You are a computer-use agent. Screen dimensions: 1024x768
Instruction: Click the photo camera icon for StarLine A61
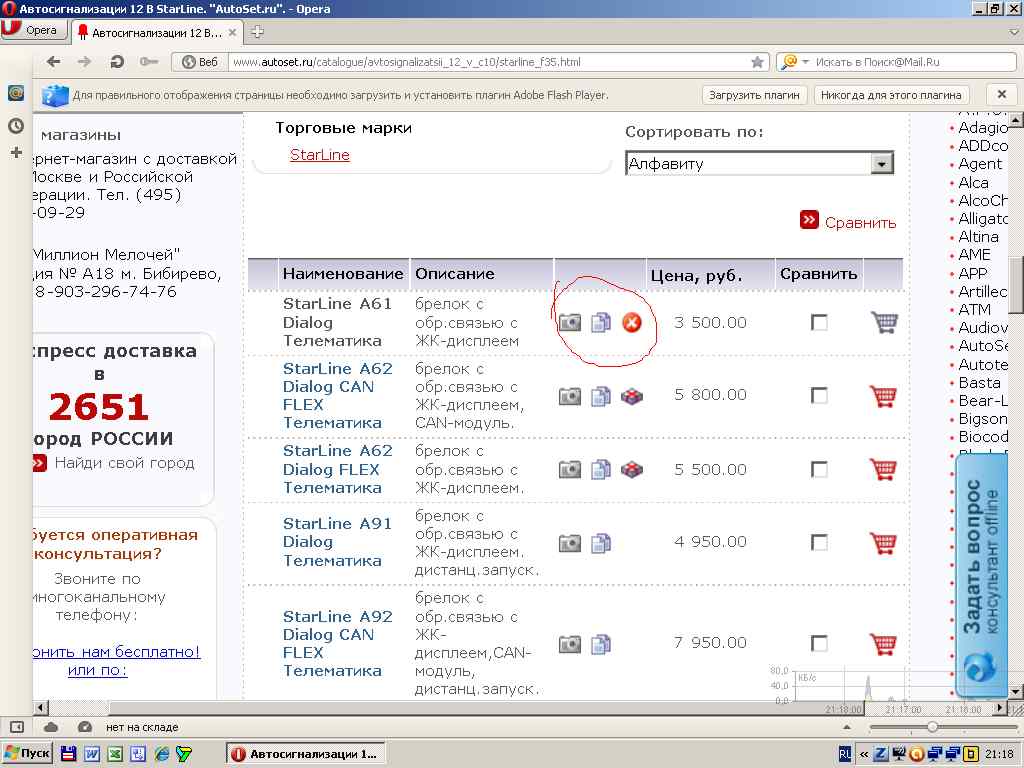coord(569,322)
